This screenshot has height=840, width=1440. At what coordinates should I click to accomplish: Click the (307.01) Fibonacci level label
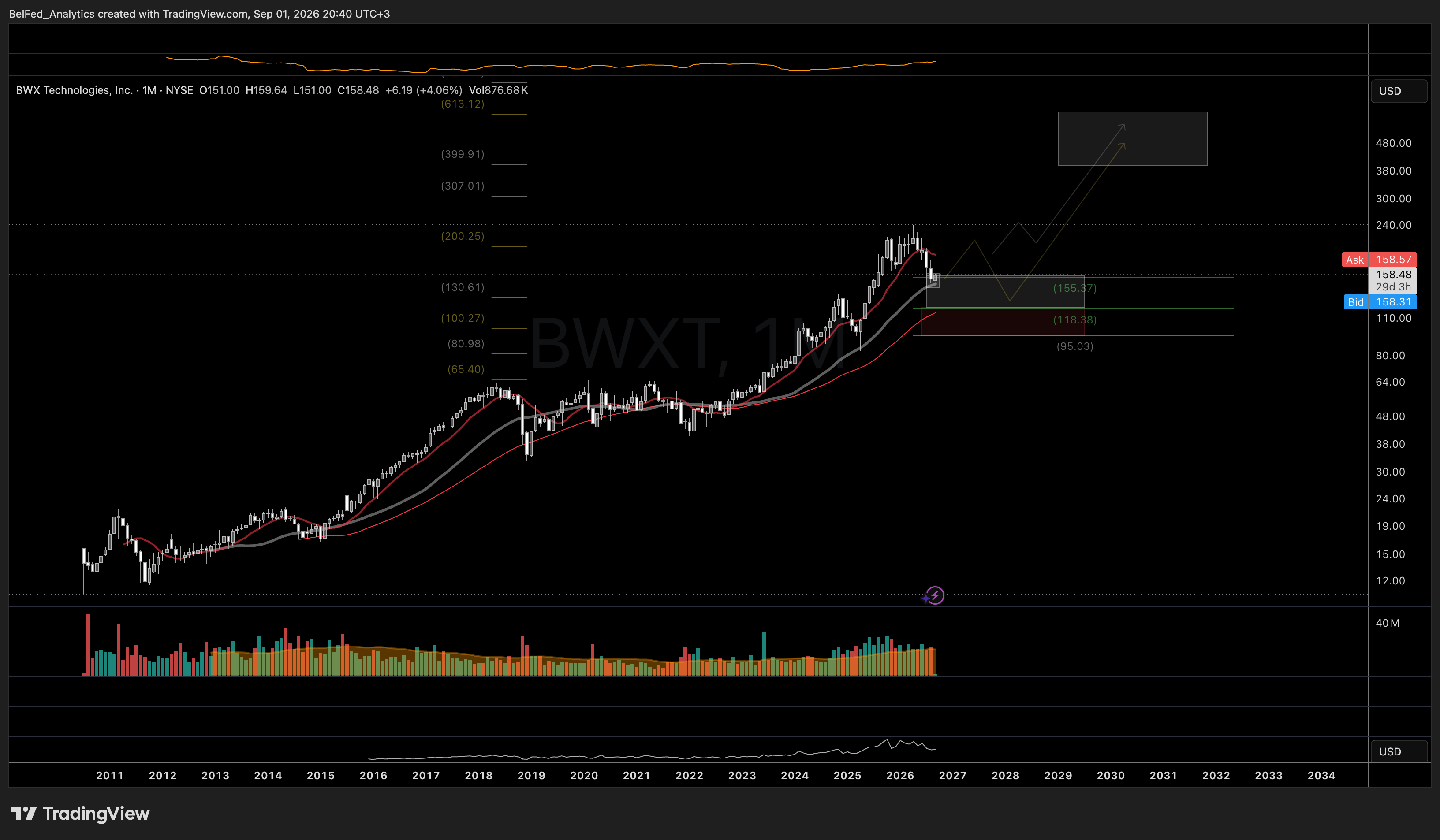[x=462, y=186]
